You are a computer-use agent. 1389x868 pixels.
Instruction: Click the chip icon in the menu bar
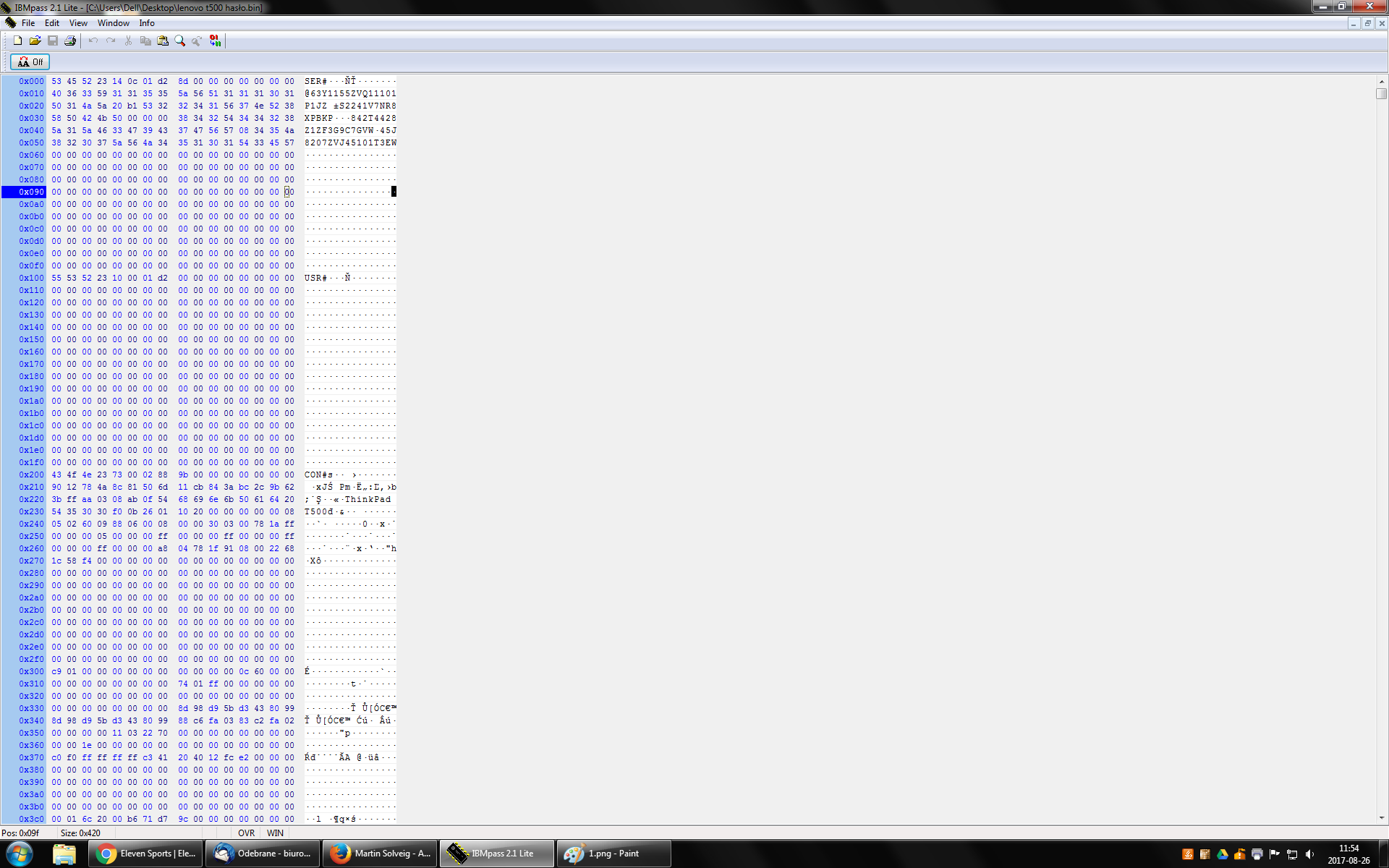coord(10,23)
